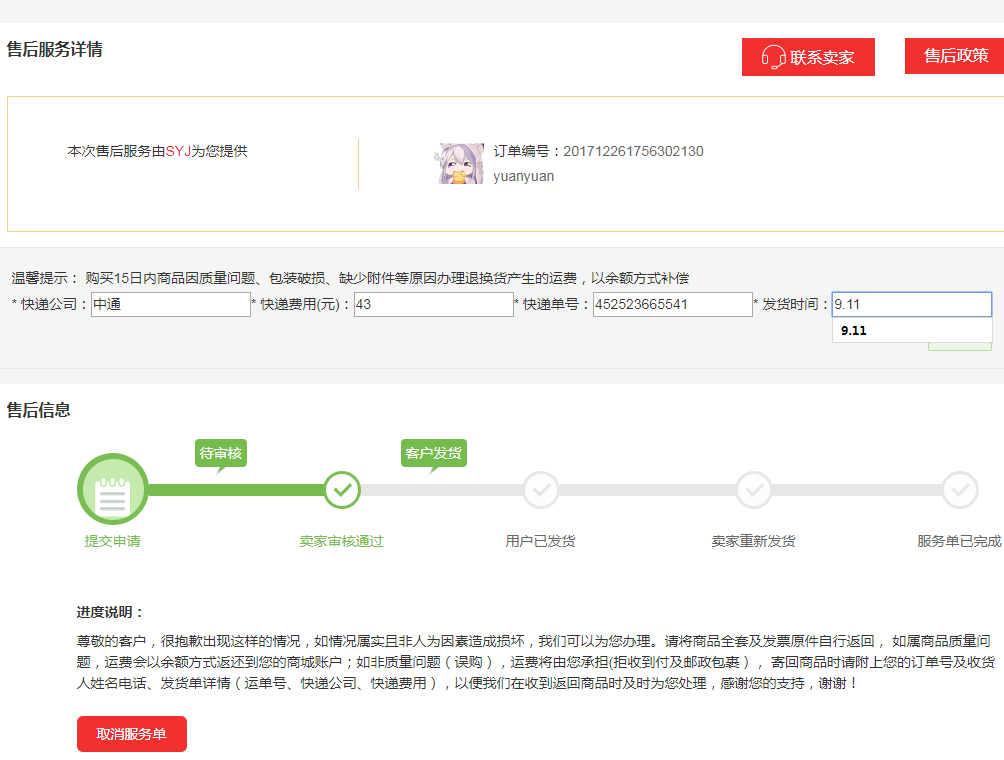Focus the 快递单号 tracking number field
Screen dimensions: 1004x760
point(672,305)
